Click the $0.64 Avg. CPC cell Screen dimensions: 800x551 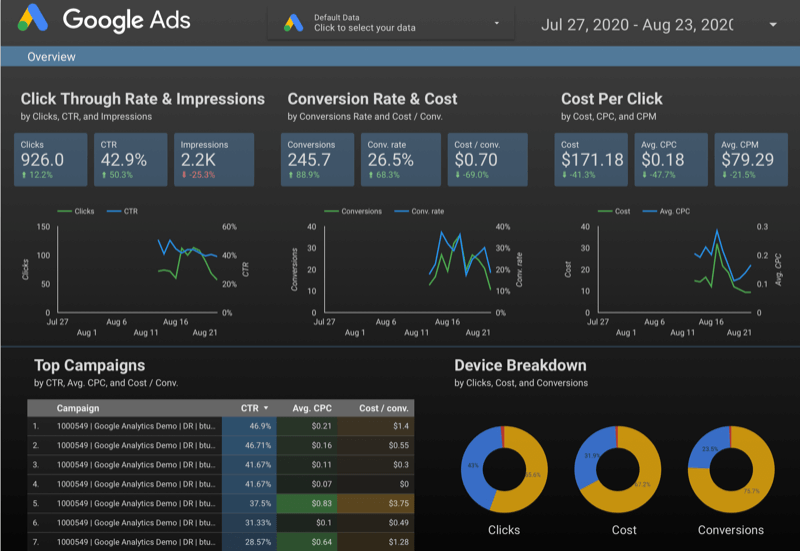tap(307, 542)
